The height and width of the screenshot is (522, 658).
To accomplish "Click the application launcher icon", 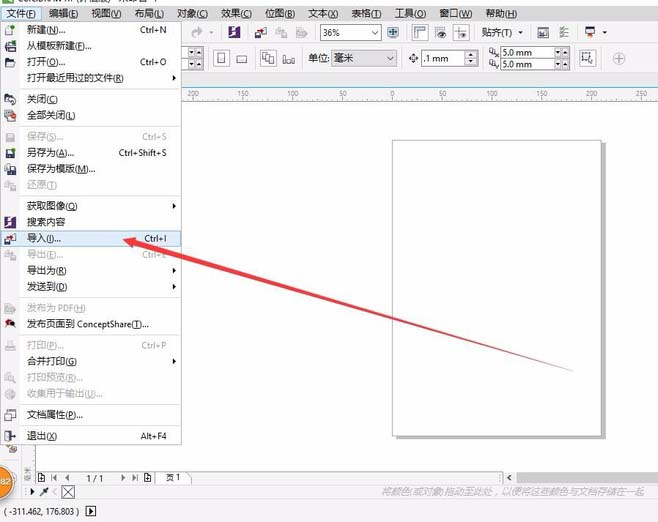I will 590,32.
